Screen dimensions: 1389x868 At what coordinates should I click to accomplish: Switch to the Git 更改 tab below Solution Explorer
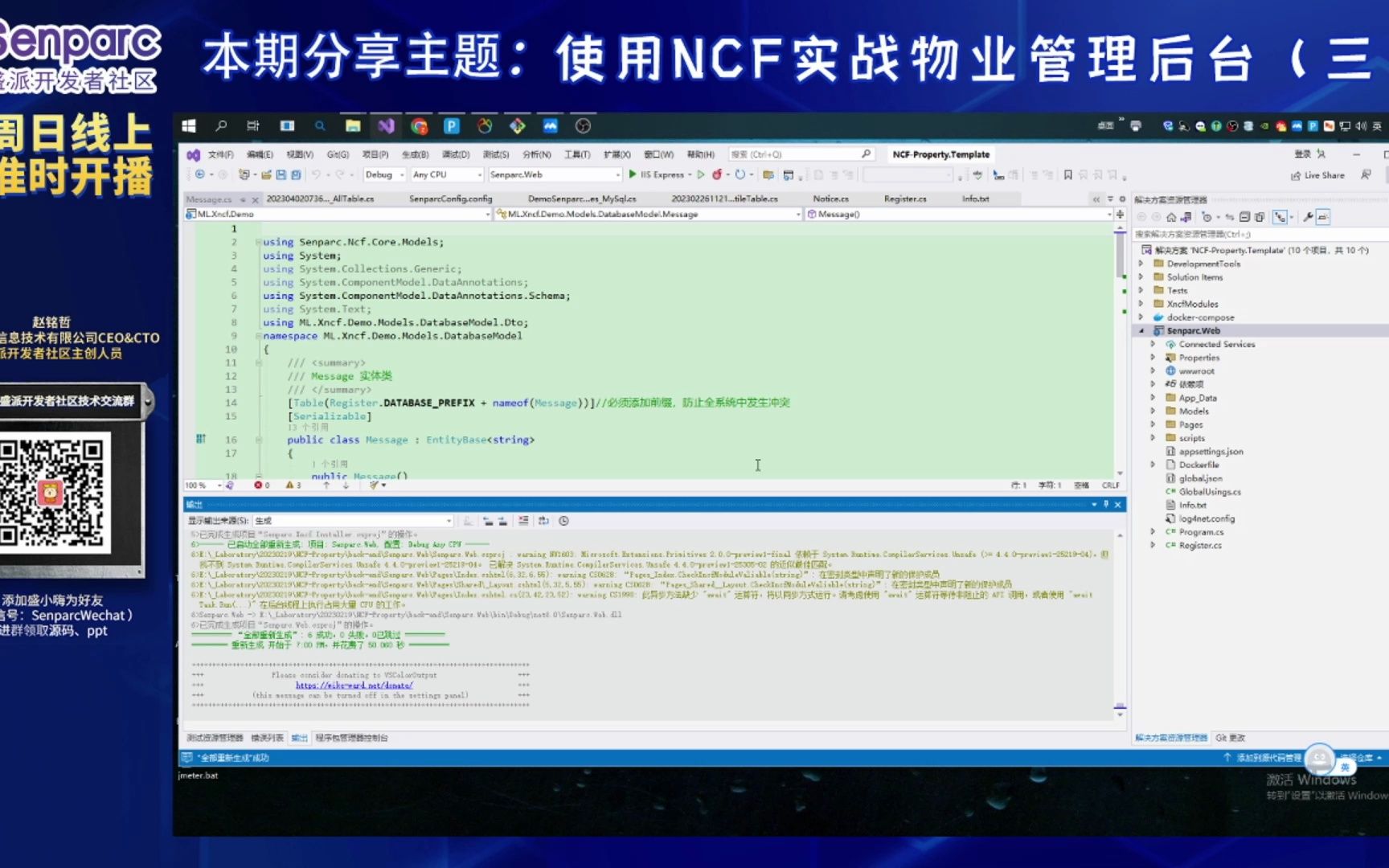coord(1230,738)
